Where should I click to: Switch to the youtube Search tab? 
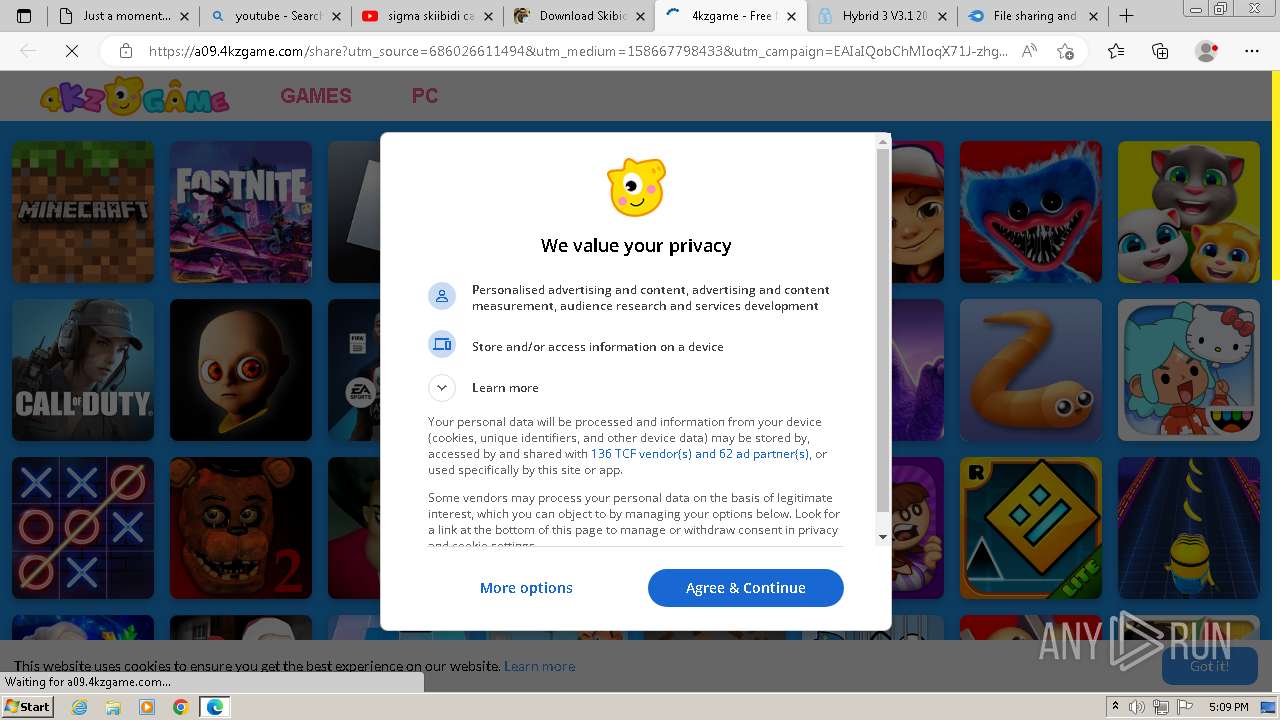pos(275,16)
